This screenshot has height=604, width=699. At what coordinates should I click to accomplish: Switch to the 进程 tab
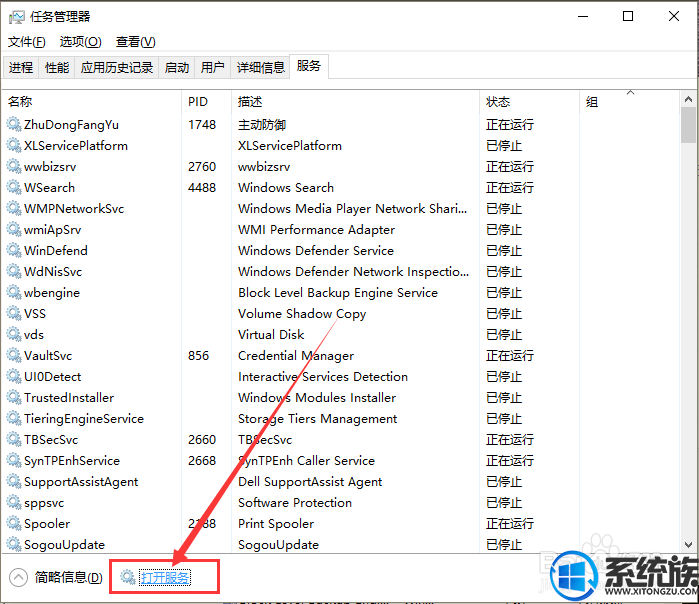[x=21, y=68]
